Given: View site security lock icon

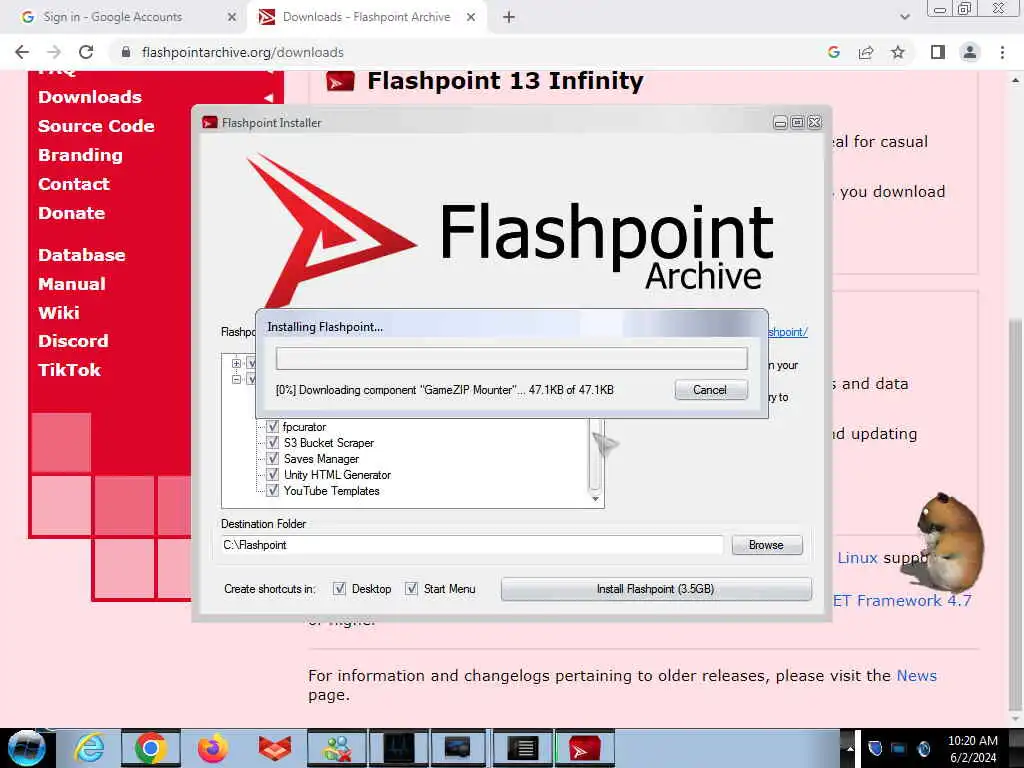Looking at the screenshot, I should 126,52.
